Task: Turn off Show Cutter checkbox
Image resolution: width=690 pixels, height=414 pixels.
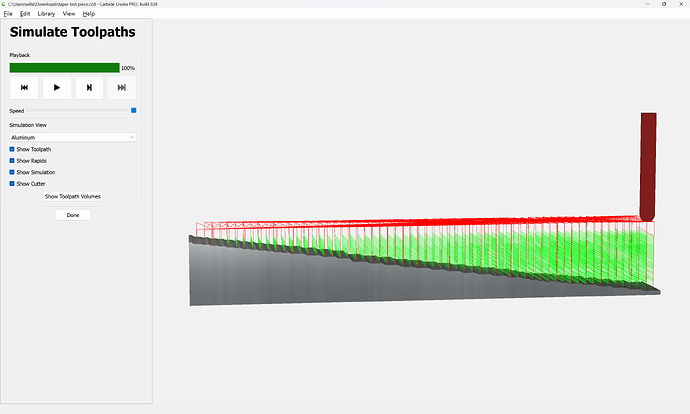Action: click(12, 184)
